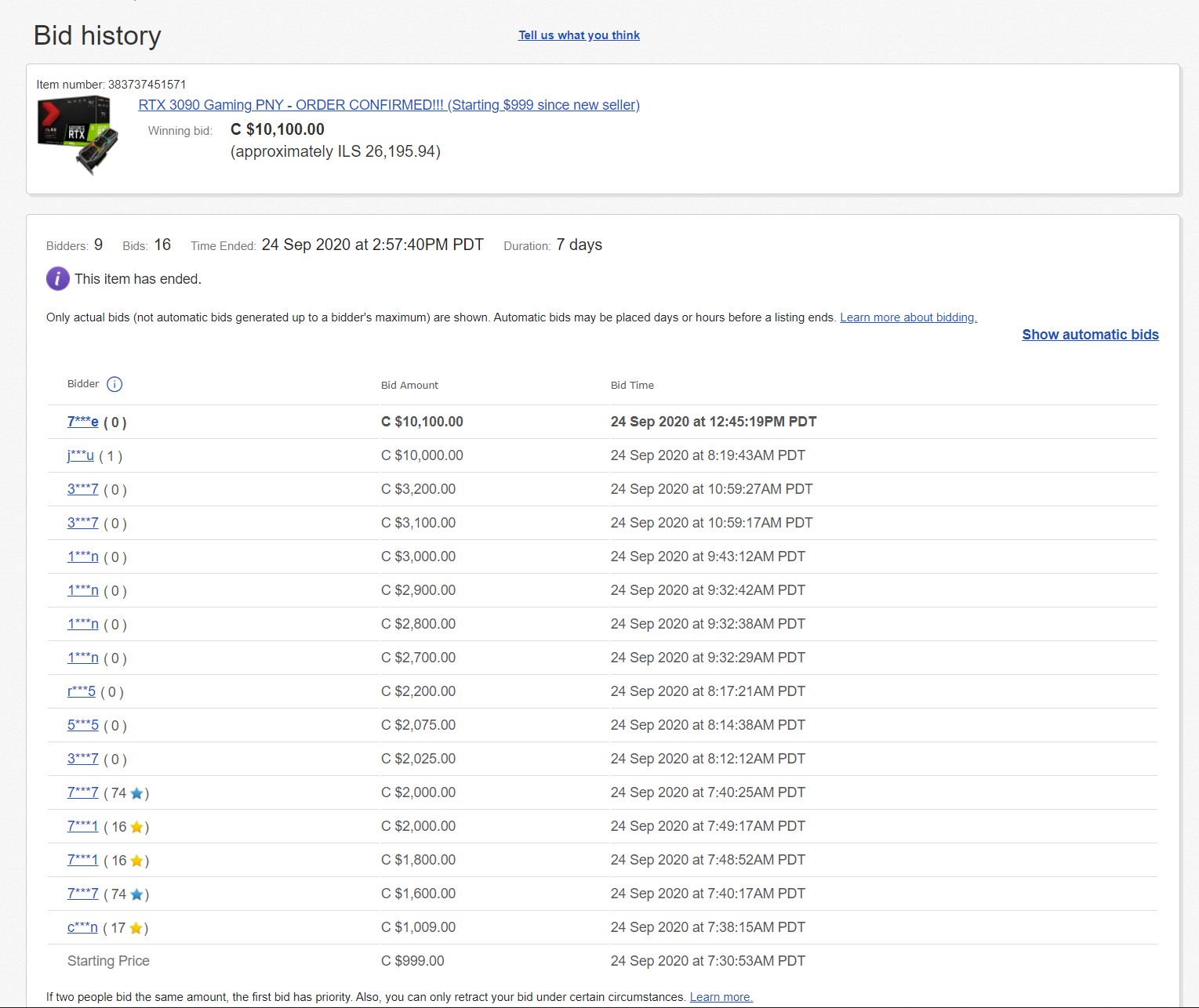Click the bid time '24 Sep 2020 at 7:38:15AM PDT'
Image resolution: width=1199 pixels, height=1008 pixels.
point(708,927)
